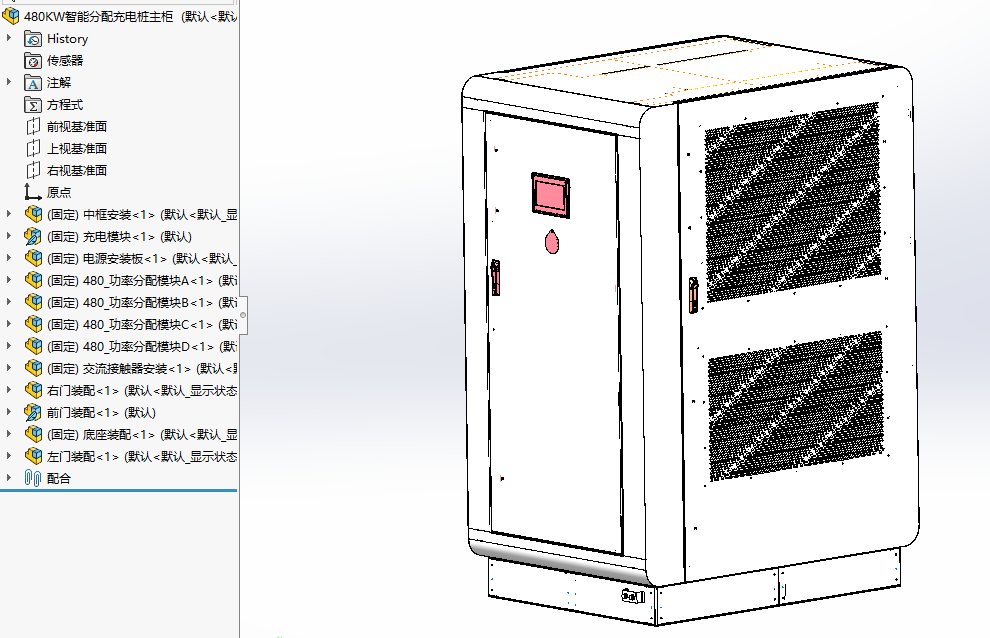The height and width of the screenshot is (638, 990).
Task: Click the 充电模块<1> lightweight component icon
Action: click(33, 236)
